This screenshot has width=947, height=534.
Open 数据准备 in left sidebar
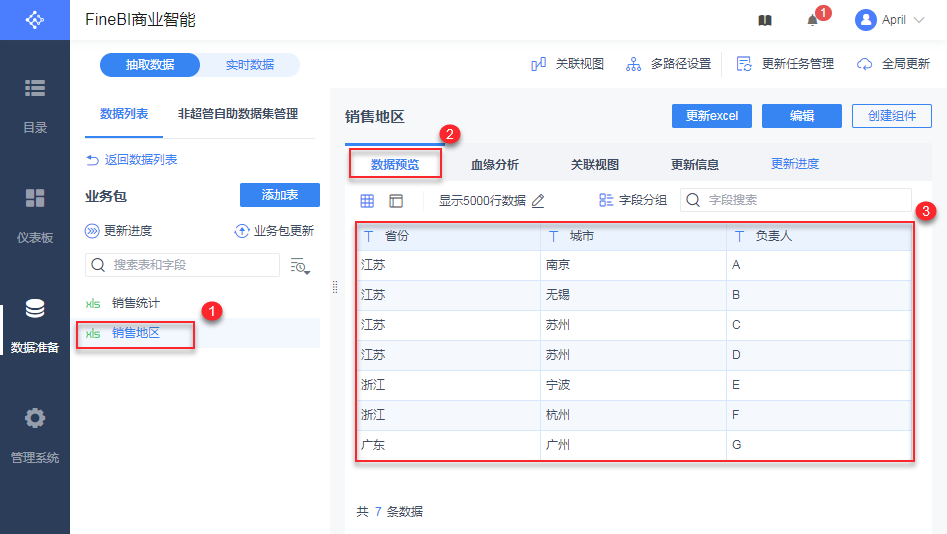[35, 325]
